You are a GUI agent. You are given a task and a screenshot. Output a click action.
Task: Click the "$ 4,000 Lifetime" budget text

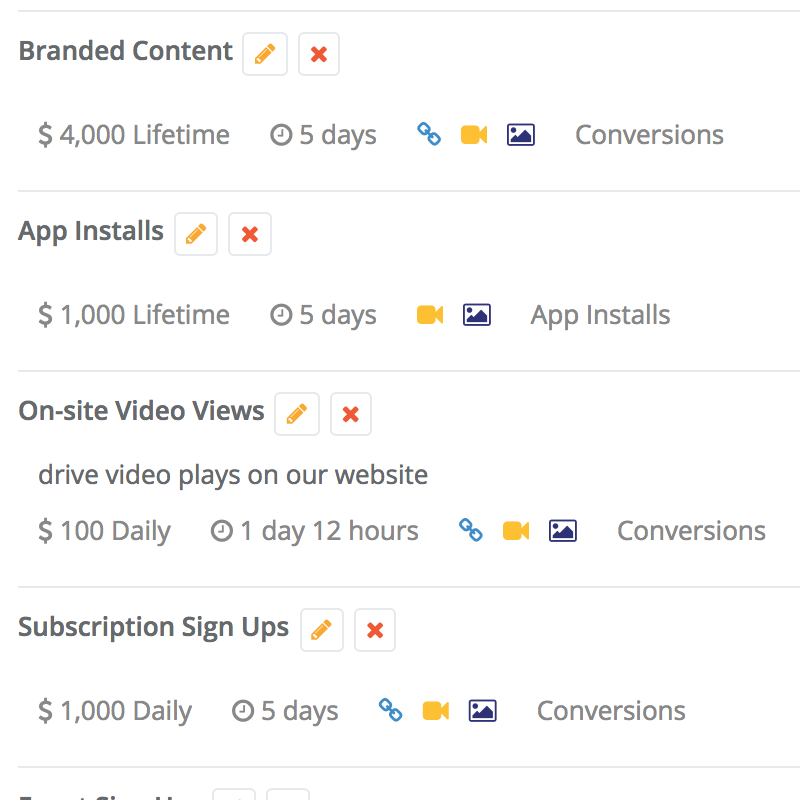pos(134,135)
